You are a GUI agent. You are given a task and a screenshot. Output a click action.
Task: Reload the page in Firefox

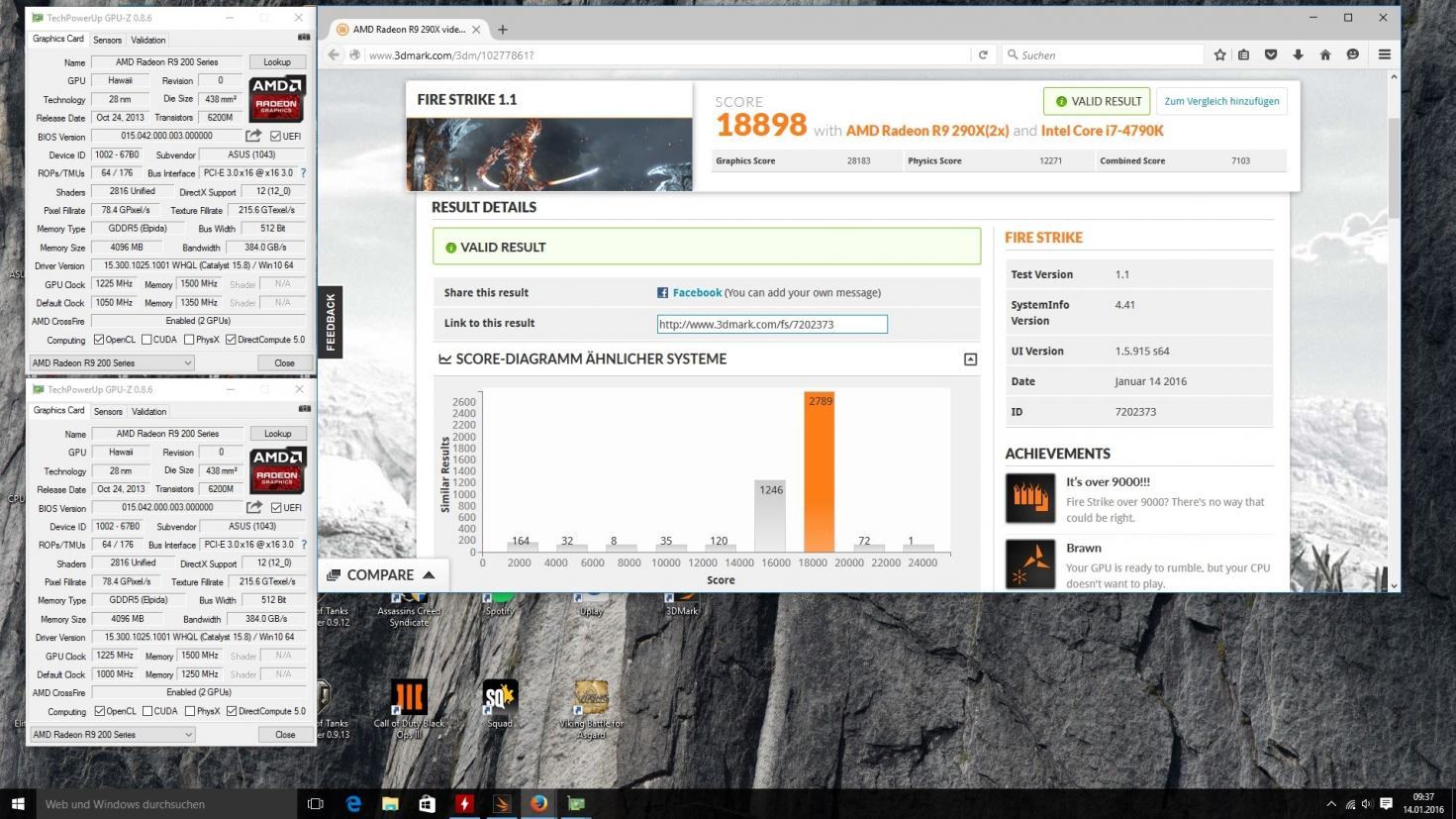[983, 55]
